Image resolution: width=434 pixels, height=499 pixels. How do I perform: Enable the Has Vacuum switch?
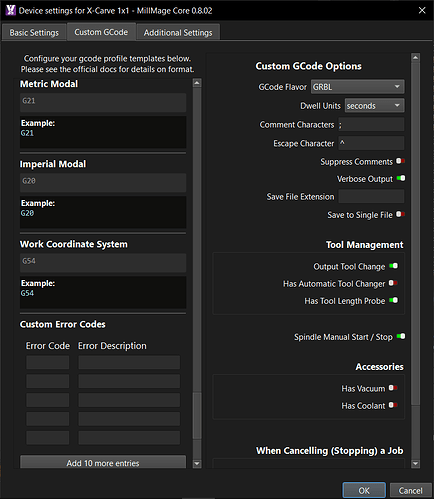(x=393, y=388)
